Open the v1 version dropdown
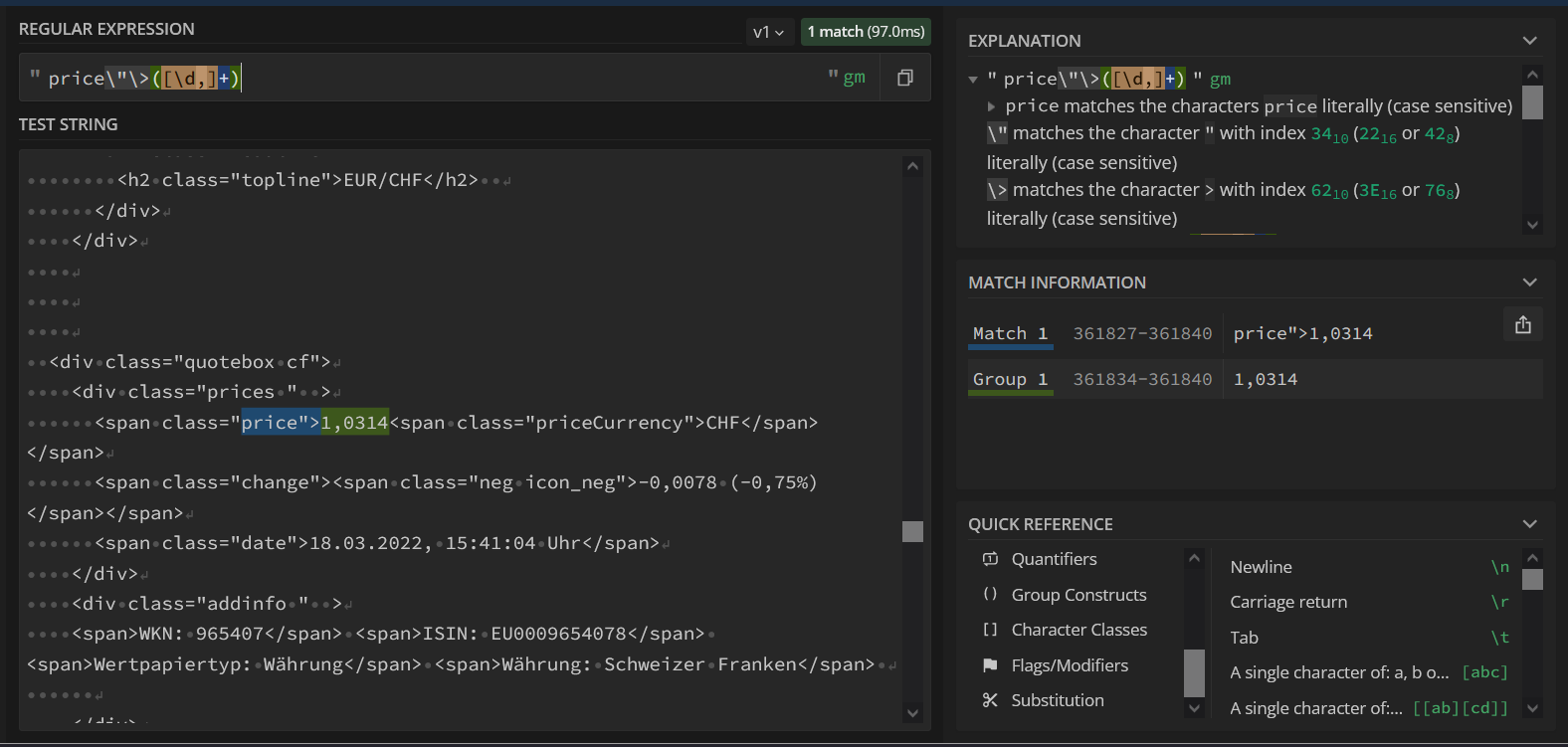This screenshot has width=1568, height=747. pyautogui.click(x=768, y=32)
